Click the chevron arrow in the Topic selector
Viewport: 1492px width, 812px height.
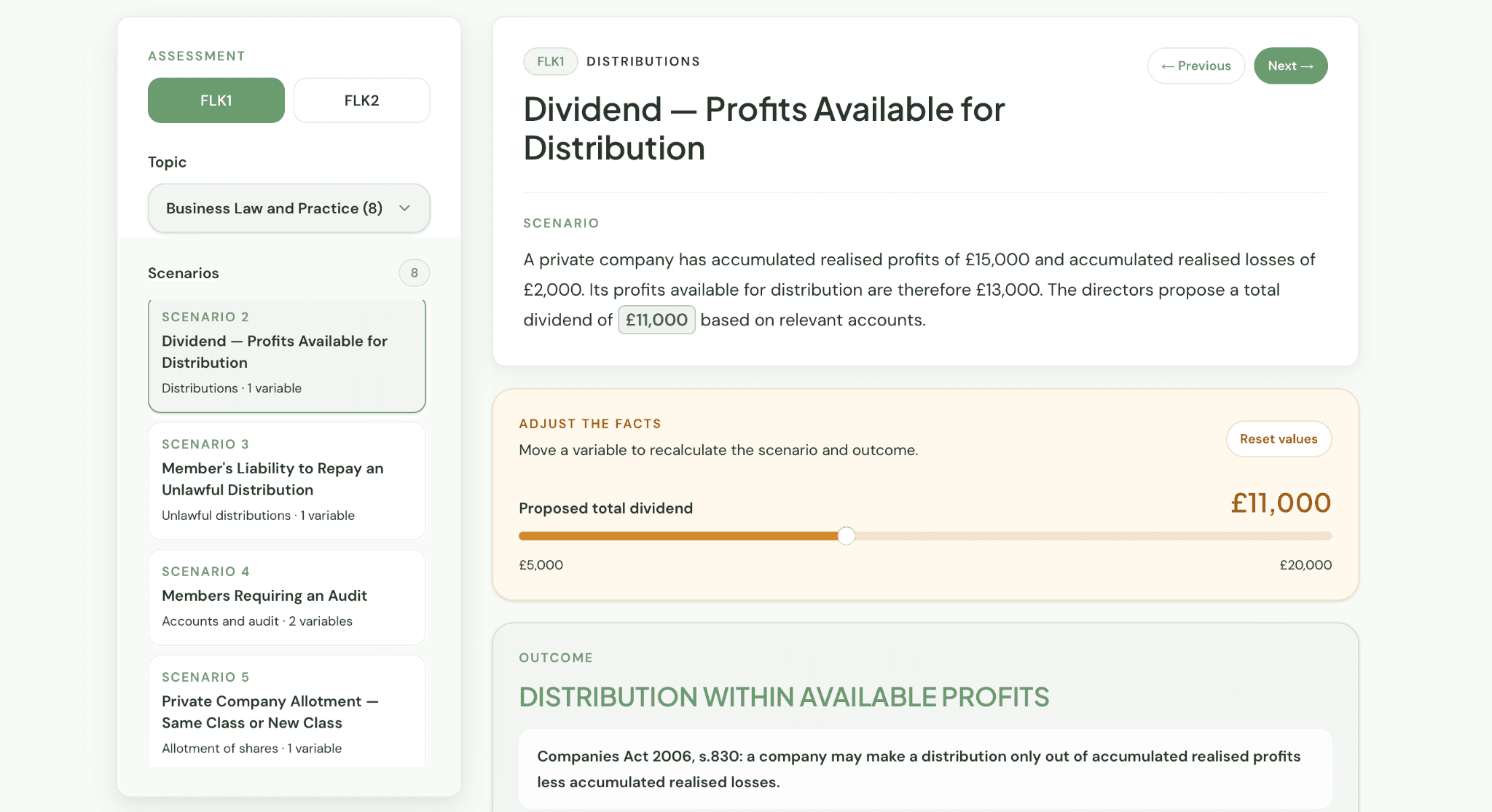405,208
